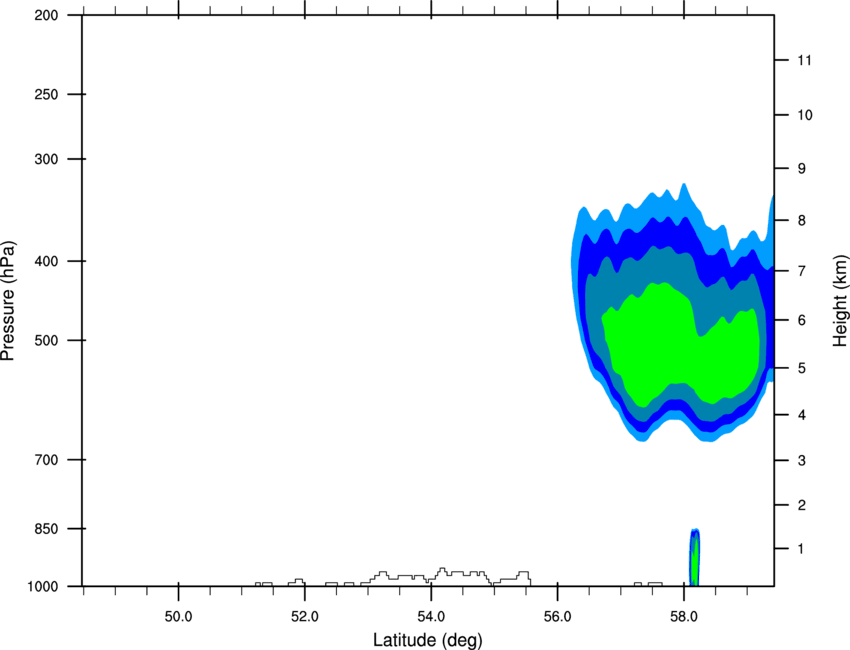Image resolution: width=850 pixels, height=650 pixels.
Task: Click height tick label 10
Action: (805, 115)
